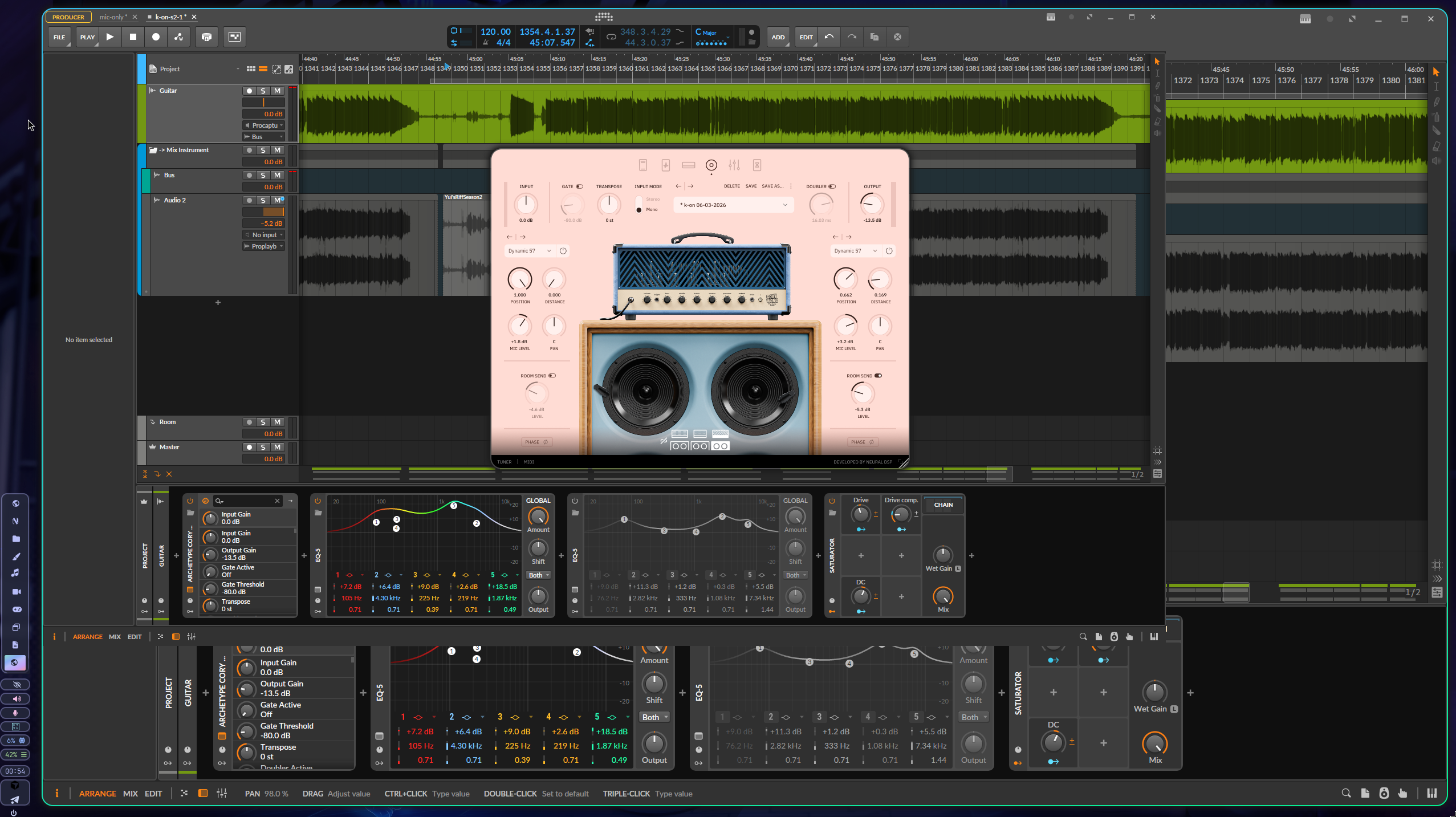Click DELETE in the plugin preset bar

click(x=732, y=186)
